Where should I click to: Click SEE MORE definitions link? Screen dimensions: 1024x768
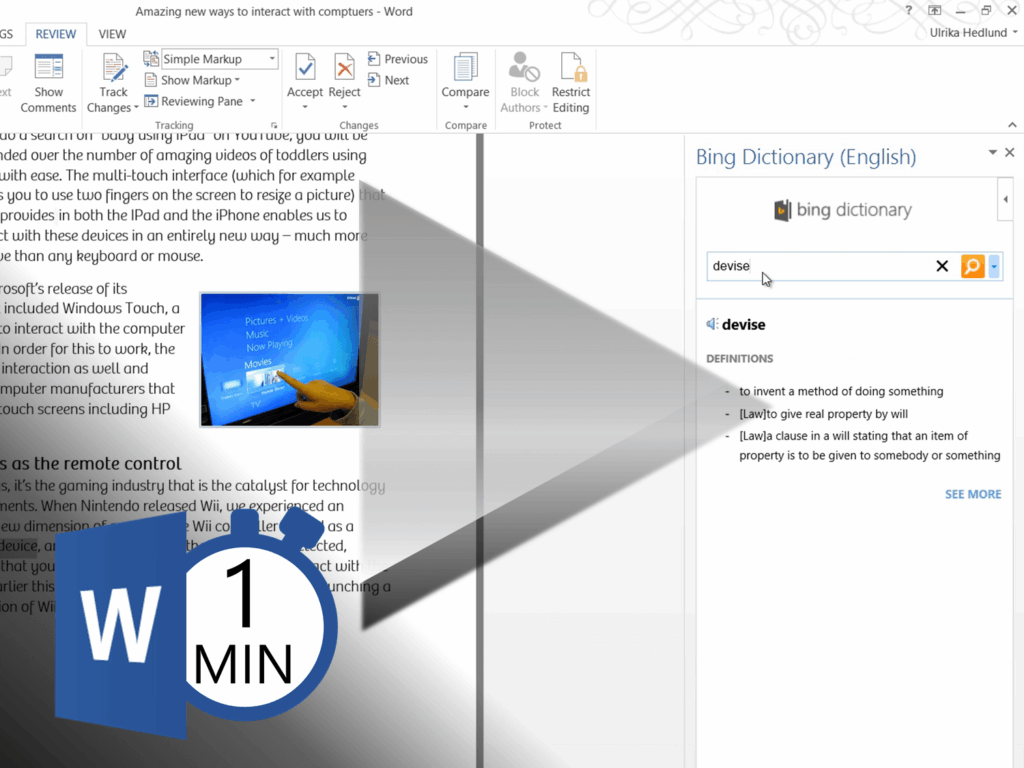click(x=973, y=494)
